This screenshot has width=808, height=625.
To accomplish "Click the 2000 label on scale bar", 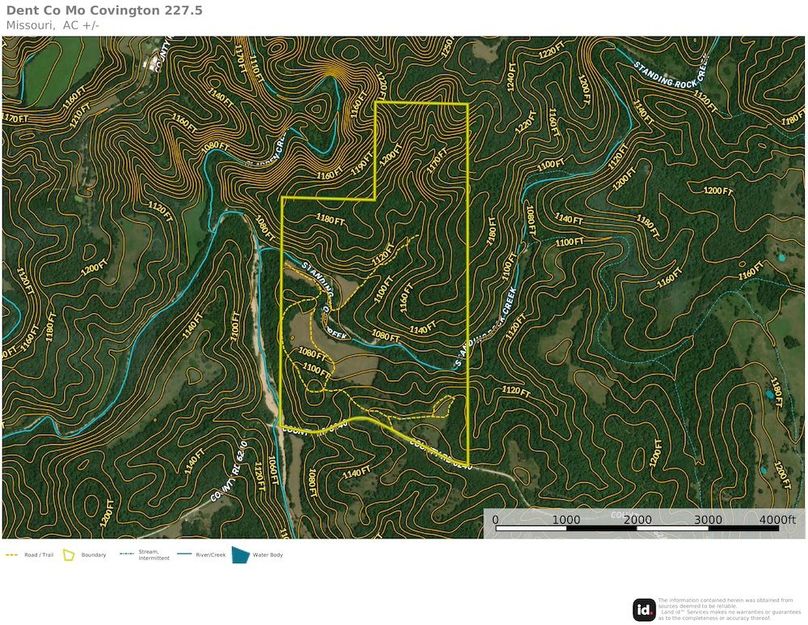I will [637, 520].
